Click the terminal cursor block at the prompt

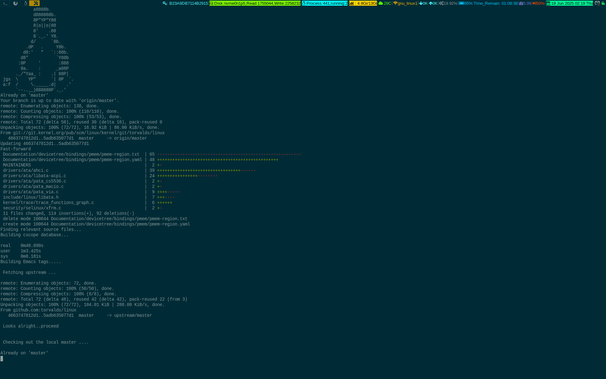coord(2,359)
